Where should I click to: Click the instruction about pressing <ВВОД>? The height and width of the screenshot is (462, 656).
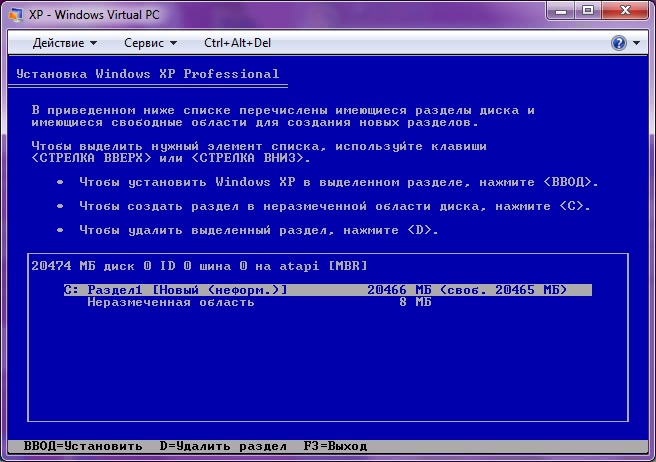coord(339,182)
